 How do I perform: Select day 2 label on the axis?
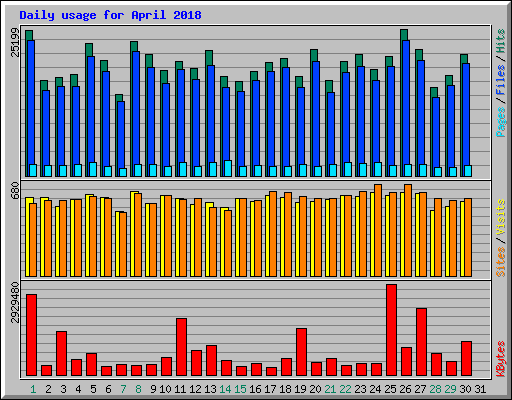tap(48, 389)
